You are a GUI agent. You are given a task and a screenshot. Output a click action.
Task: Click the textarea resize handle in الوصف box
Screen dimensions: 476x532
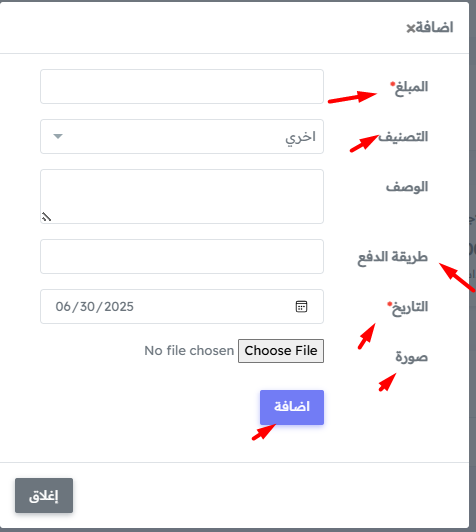coord(46,217)
